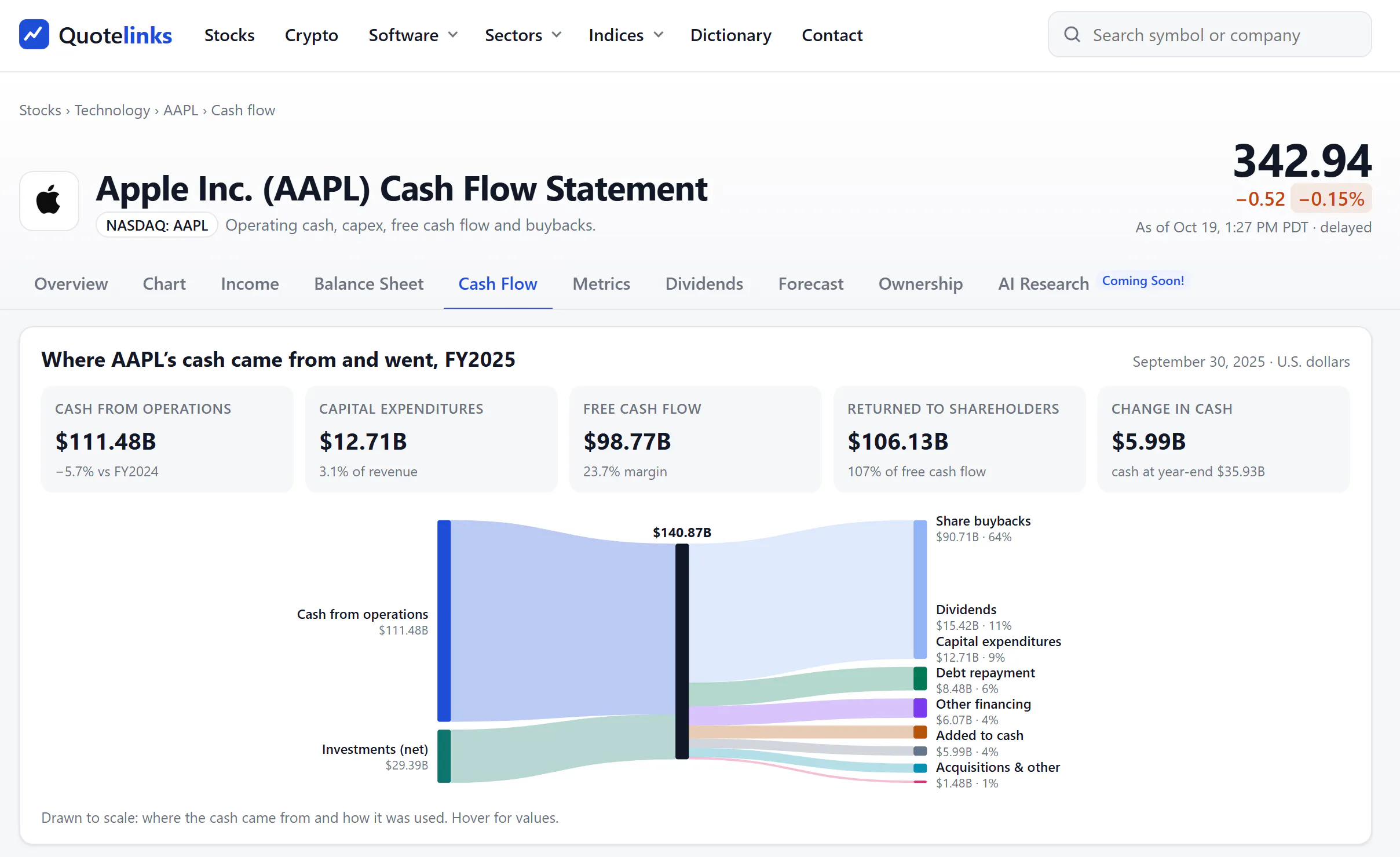The height and width of the screenshot is (857, 1400).
Task: Switch to the Chart tab
Action: (164, 283)
